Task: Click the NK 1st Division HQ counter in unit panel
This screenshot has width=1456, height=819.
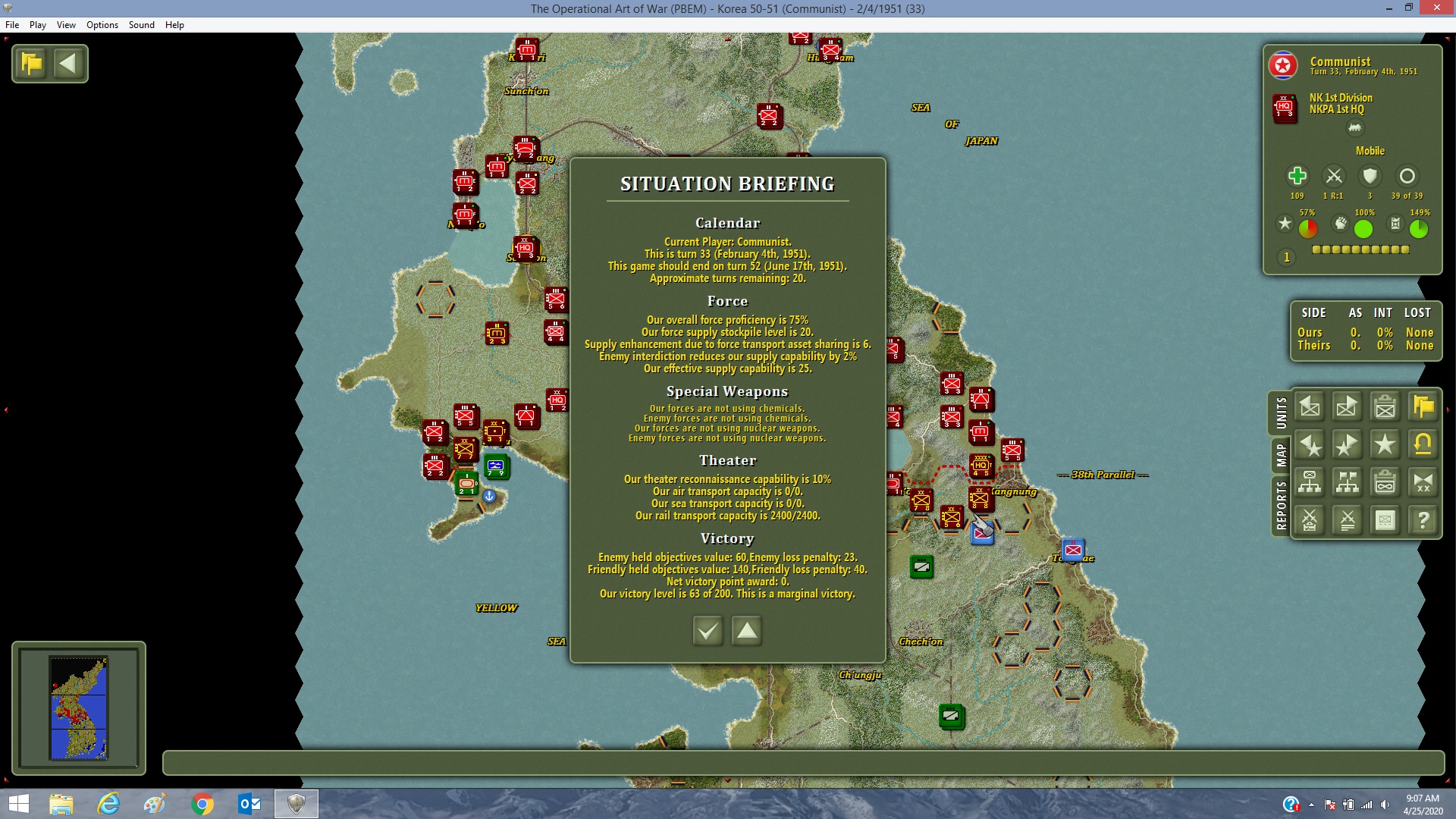Action: click(x=1285, y=108)
